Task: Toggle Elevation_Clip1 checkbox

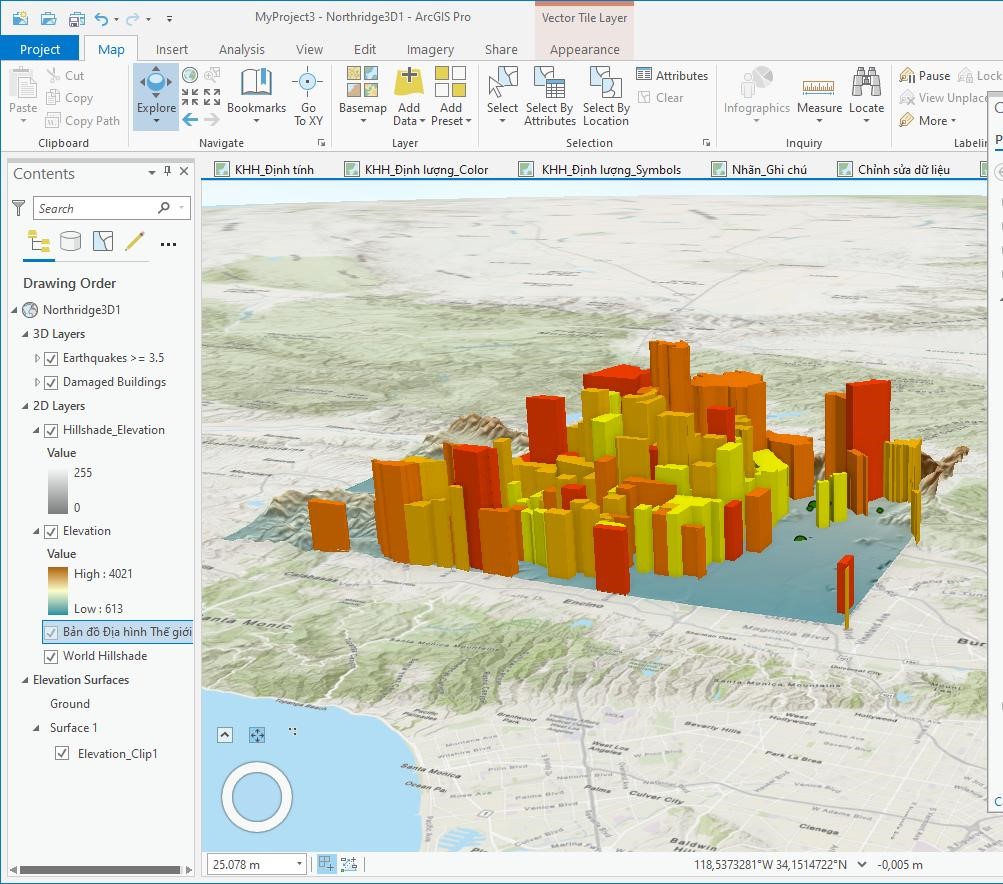Action: point(62,754)
